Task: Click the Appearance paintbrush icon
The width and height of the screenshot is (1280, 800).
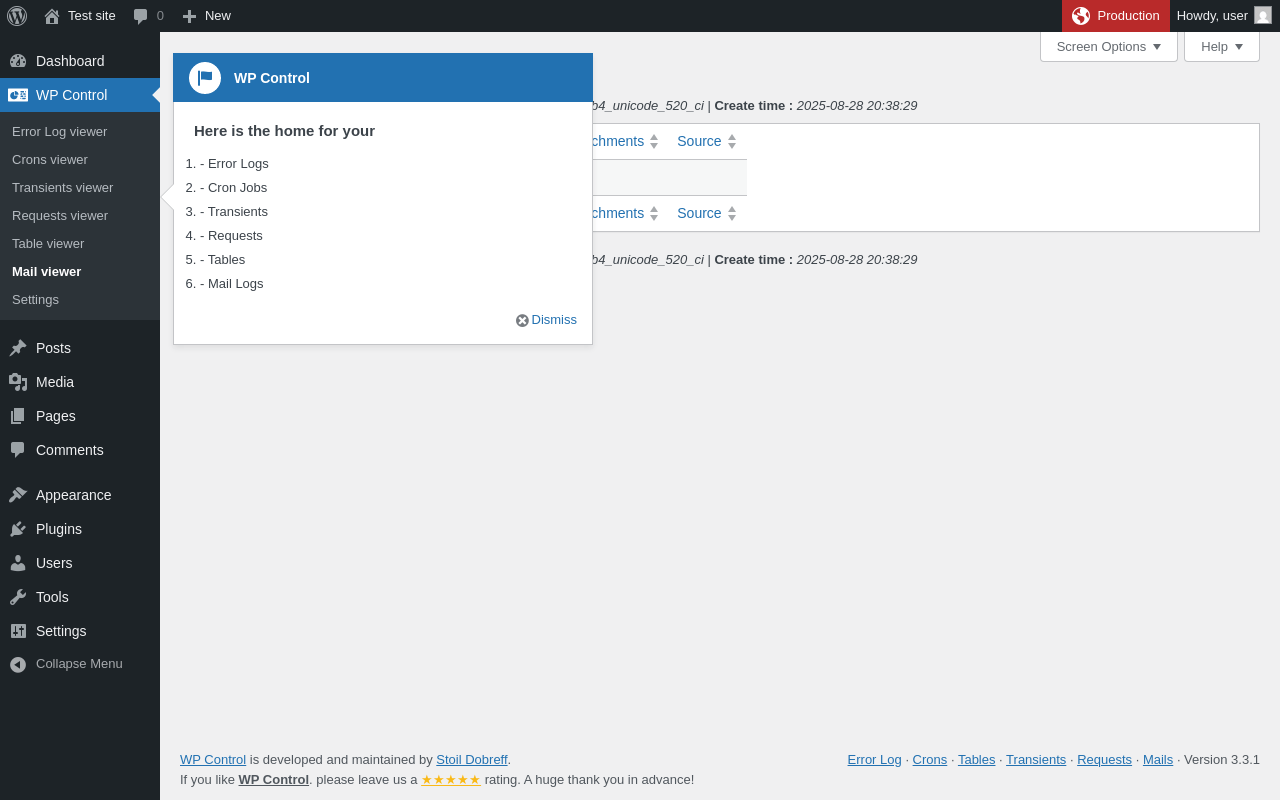Action: point(18,495)
